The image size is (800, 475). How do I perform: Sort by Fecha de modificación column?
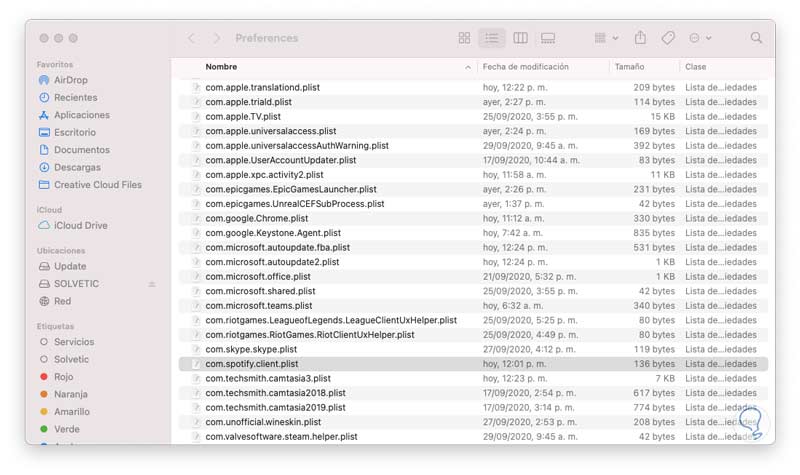pyautogui.click(x=526, y=67)
